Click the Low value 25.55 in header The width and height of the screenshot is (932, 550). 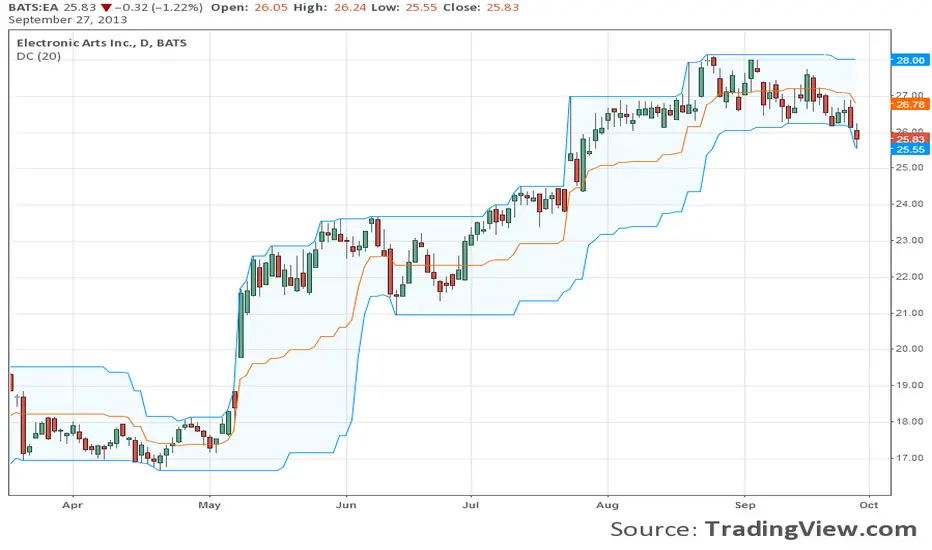421,8
